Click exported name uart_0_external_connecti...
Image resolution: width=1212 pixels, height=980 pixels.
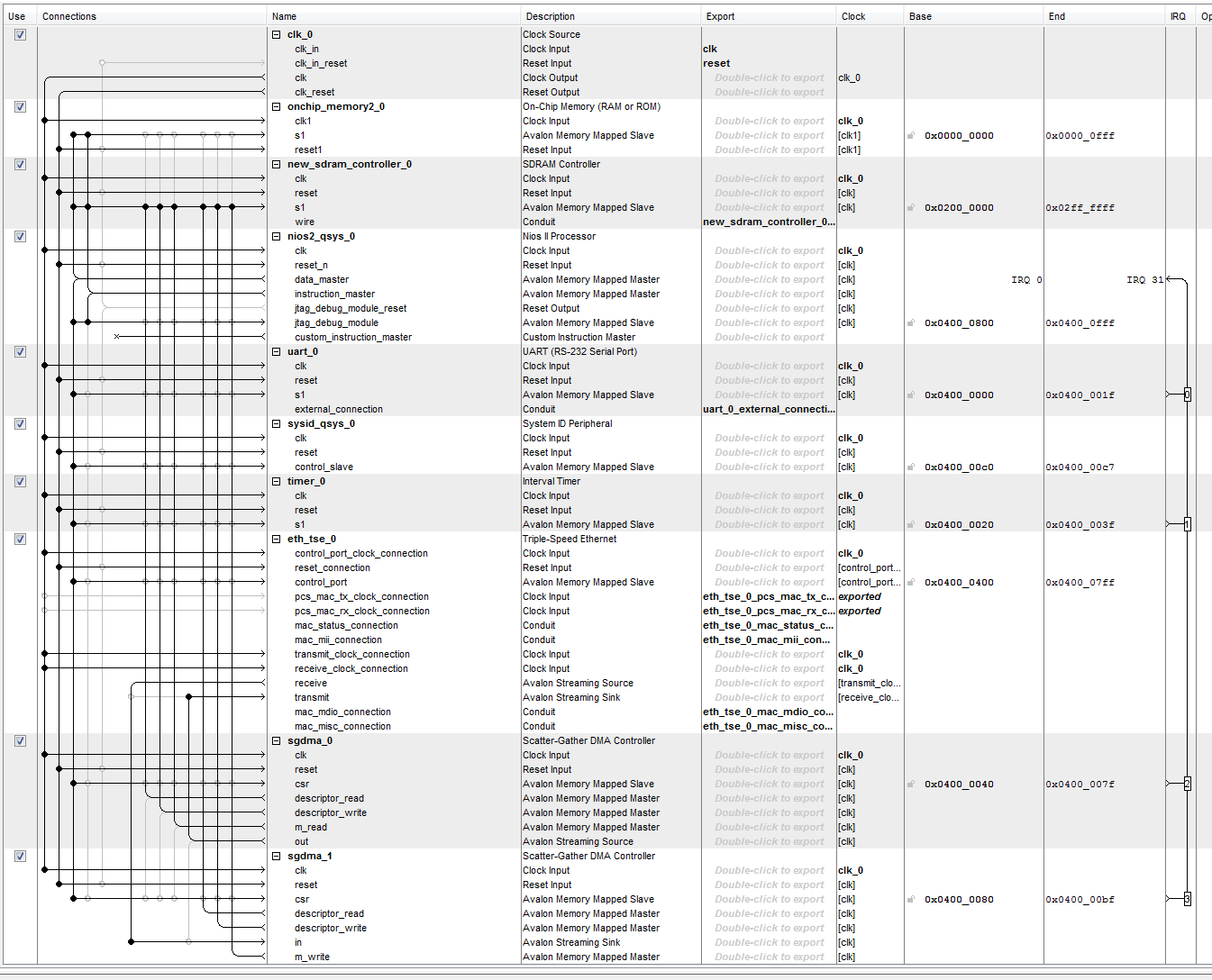pos(769,409)
